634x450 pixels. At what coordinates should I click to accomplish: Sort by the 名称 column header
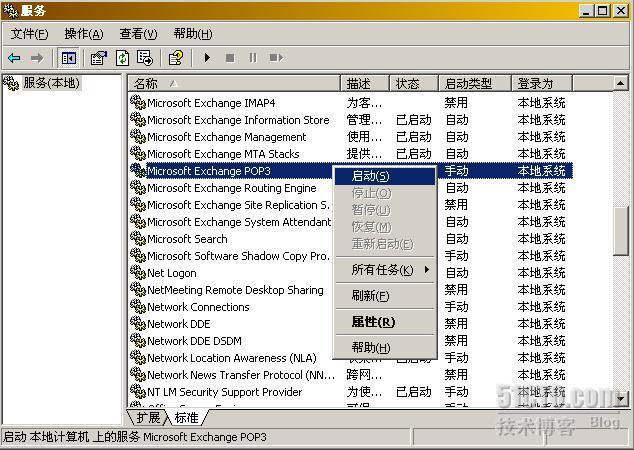pyautogui.click(x=234, y=84)
